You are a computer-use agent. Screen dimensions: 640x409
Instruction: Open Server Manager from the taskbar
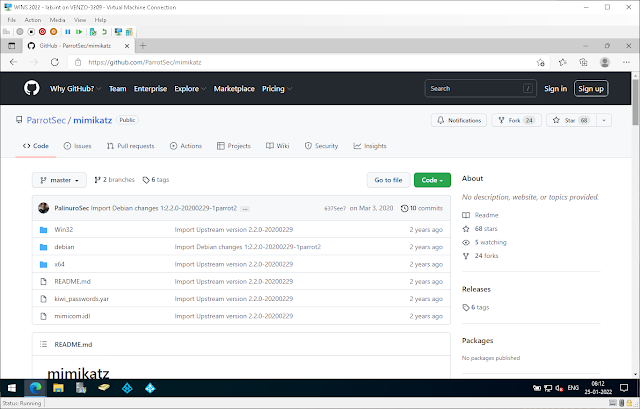click(81, 388)
